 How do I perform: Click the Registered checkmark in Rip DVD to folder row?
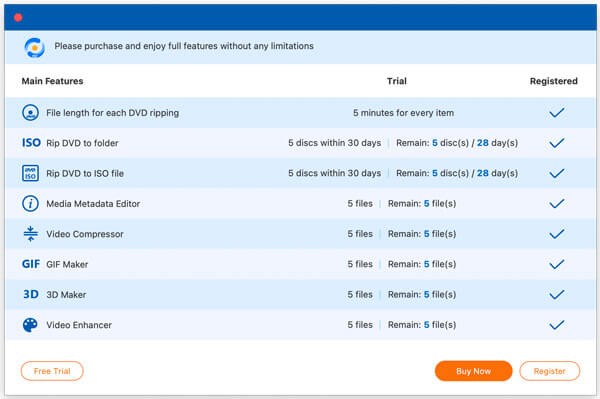557,143
